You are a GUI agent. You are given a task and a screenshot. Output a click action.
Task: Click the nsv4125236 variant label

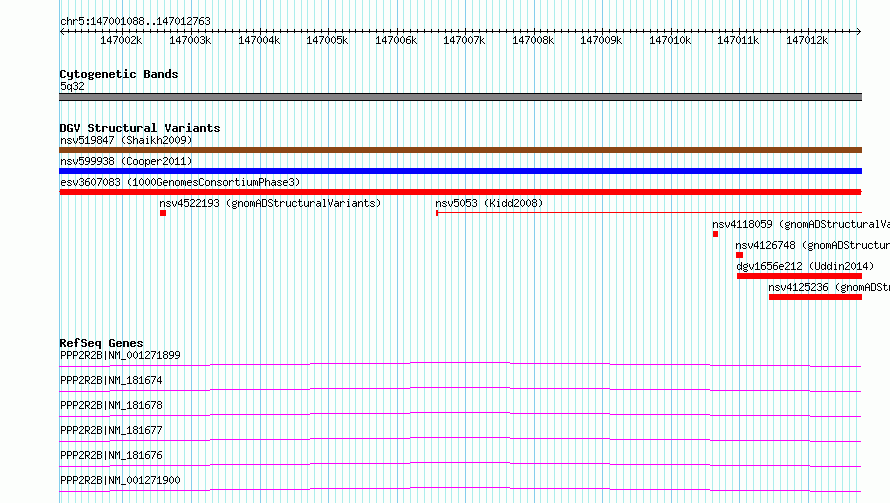(x=829, y=287)
